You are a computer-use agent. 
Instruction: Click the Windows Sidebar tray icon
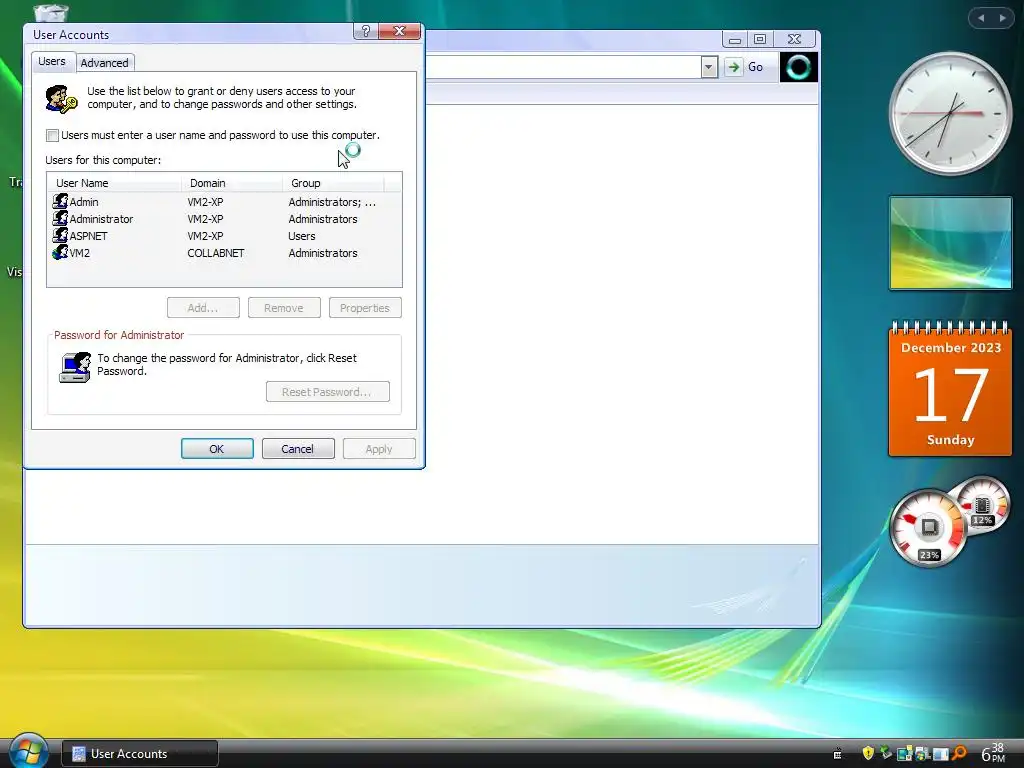pos(904,754)
